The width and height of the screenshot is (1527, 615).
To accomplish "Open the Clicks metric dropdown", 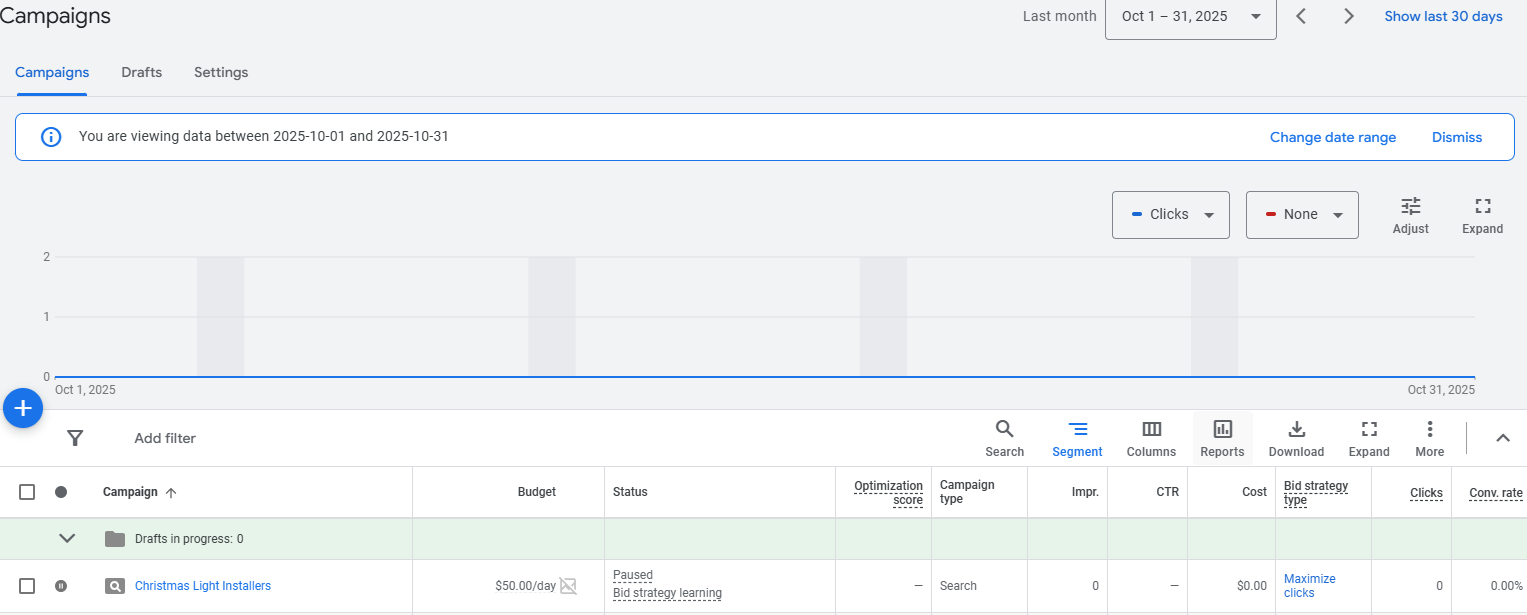I will tap(1170, 215).
